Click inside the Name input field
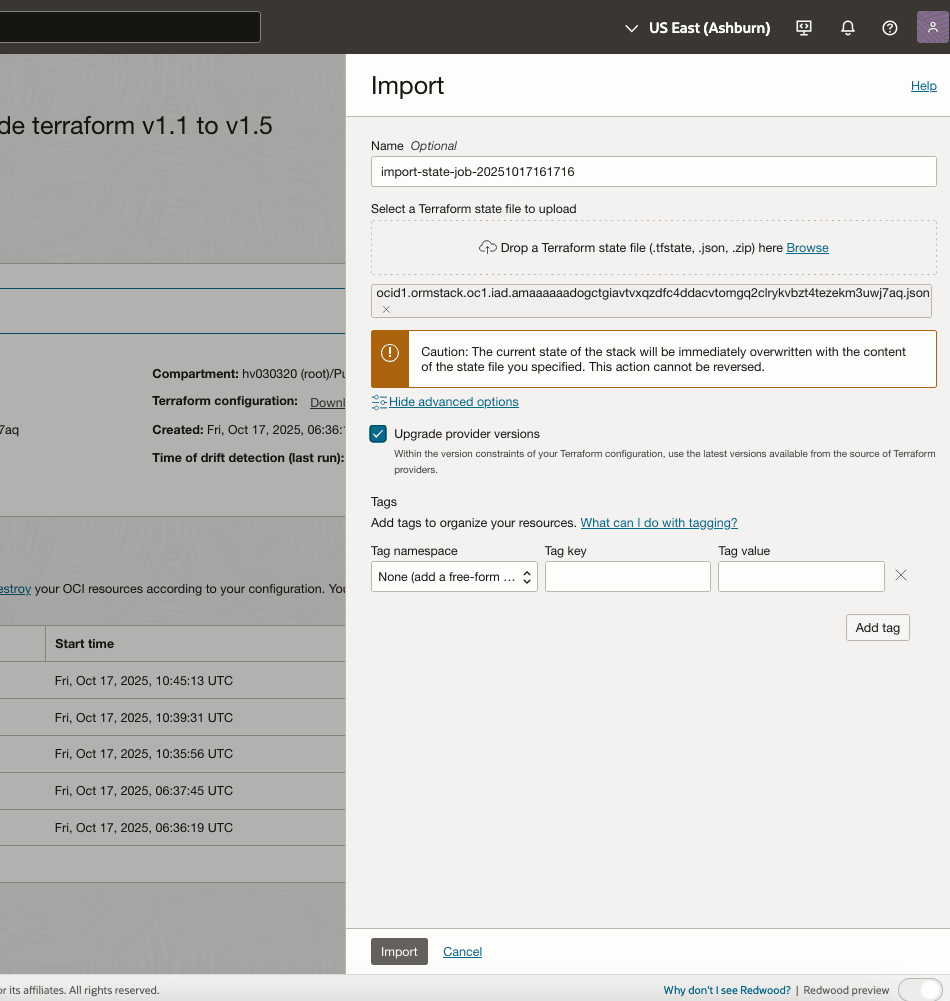The height and width of the screenshot is (1001, 950). click(653, 171)
